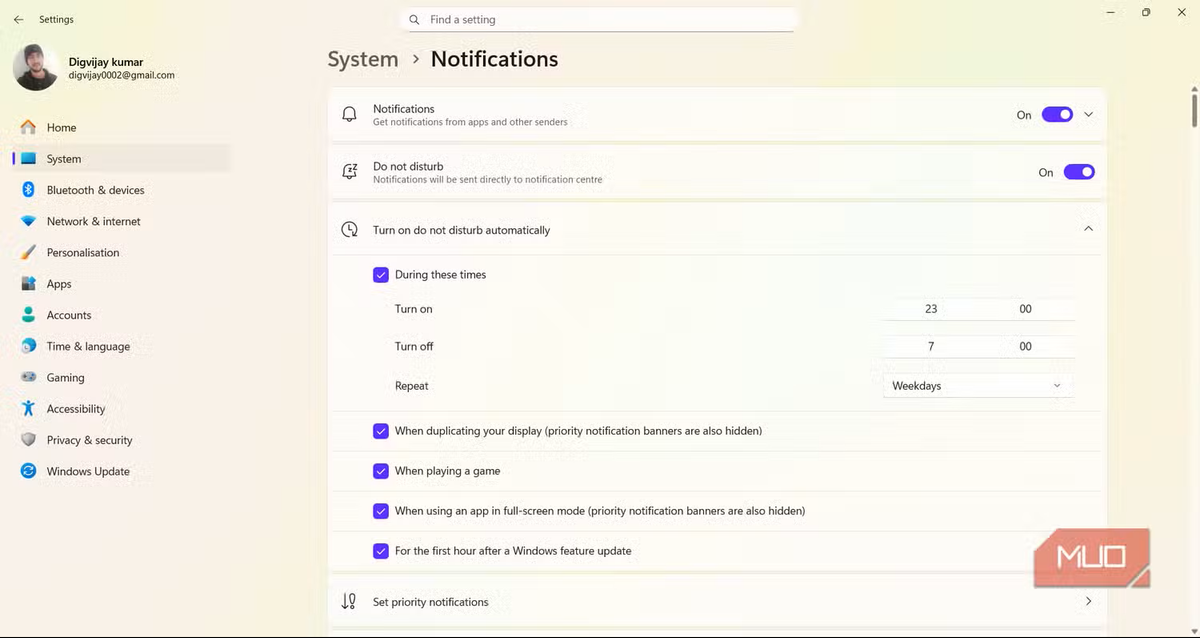Click the Find a setting search box

pyautogui.click(x=600, y=20)
